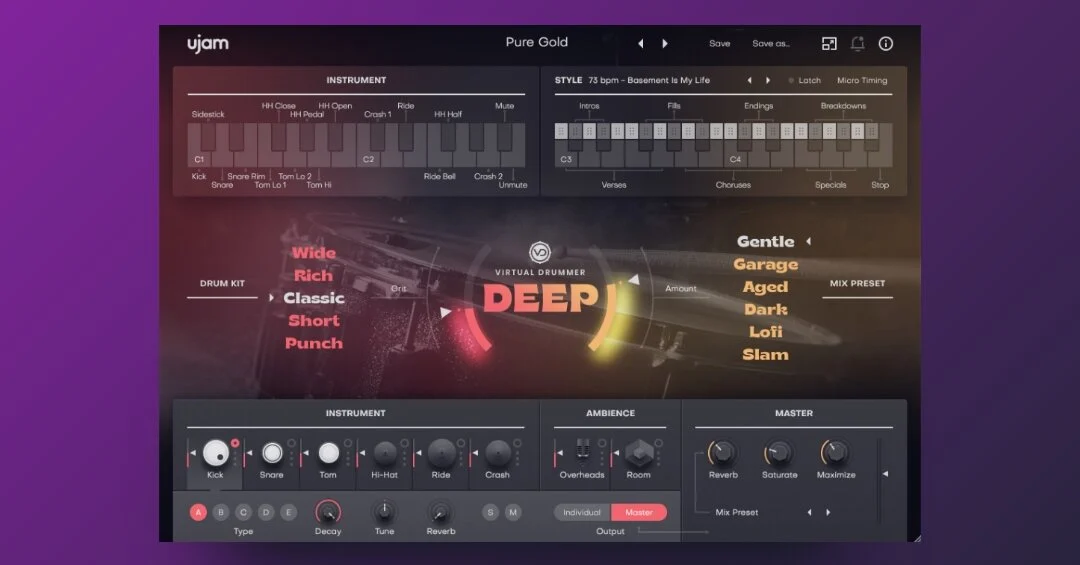Choose the Gentle mix preset
Image resolution: width=1080 pixels, height=565 pixels.
765,242
